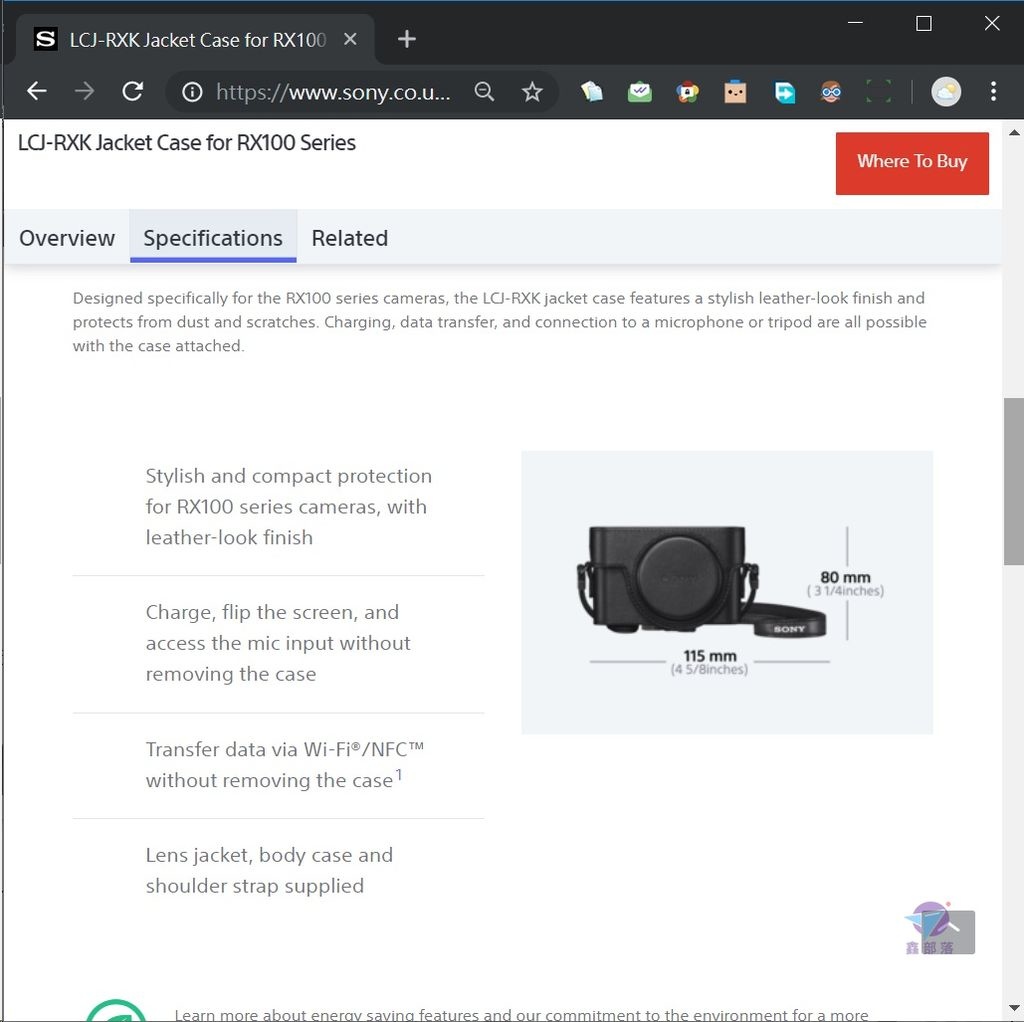Image resolution: width=1024 pixels, height=1022 pixels.
Task: Click 'Charge, flip the screen' feature text
Action: coord(278,643)
